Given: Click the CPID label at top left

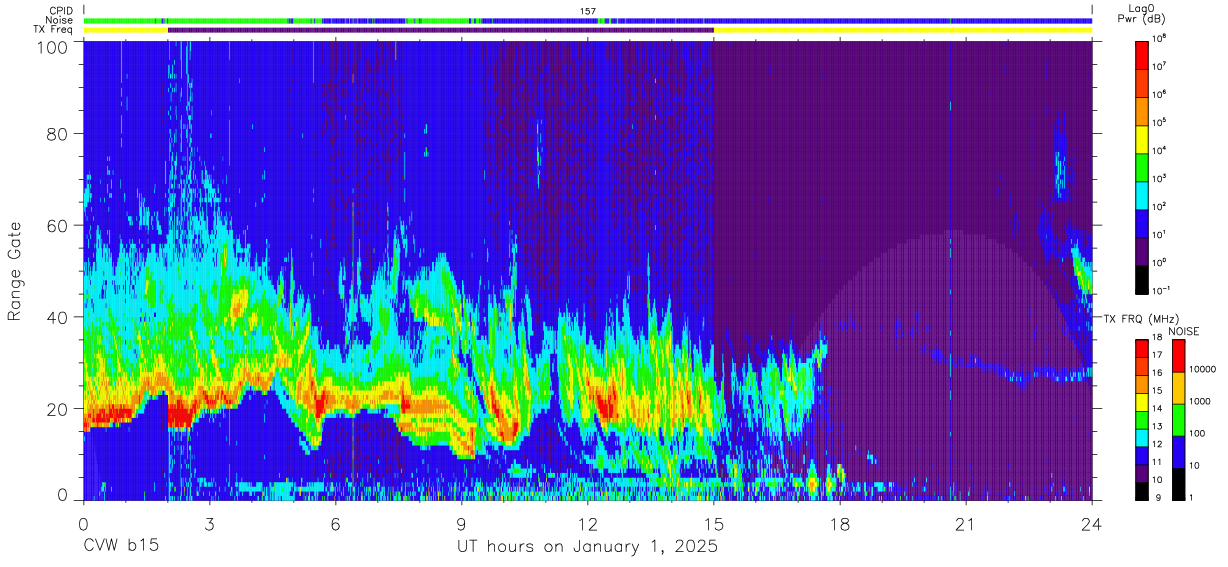Looking at the screenshot, I should click(61, 11).
